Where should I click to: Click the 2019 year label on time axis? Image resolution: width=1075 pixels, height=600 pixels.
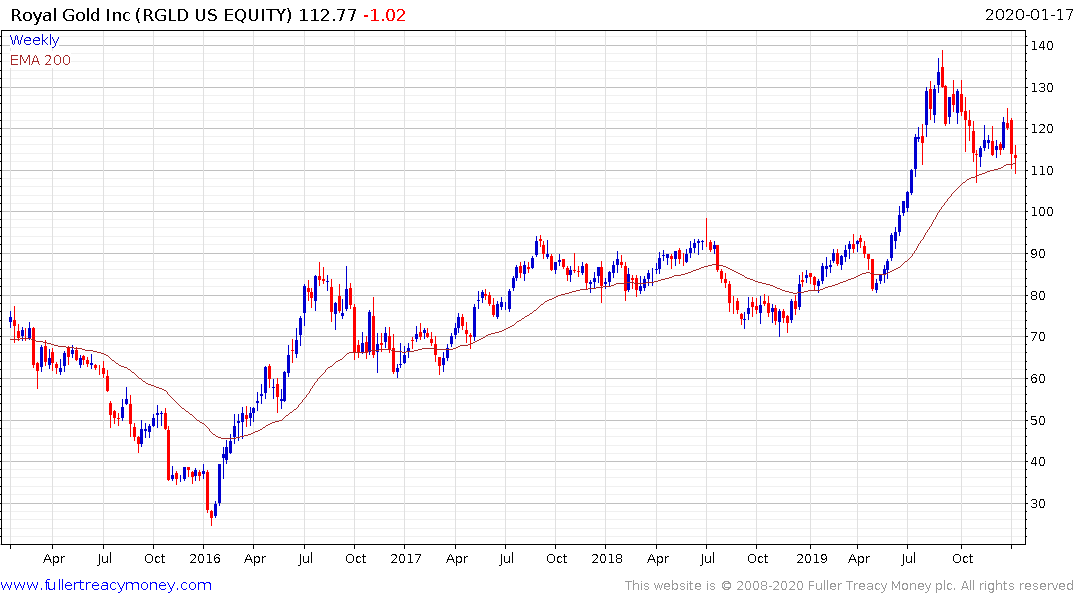pyautogui.click(x=812, y=558)
